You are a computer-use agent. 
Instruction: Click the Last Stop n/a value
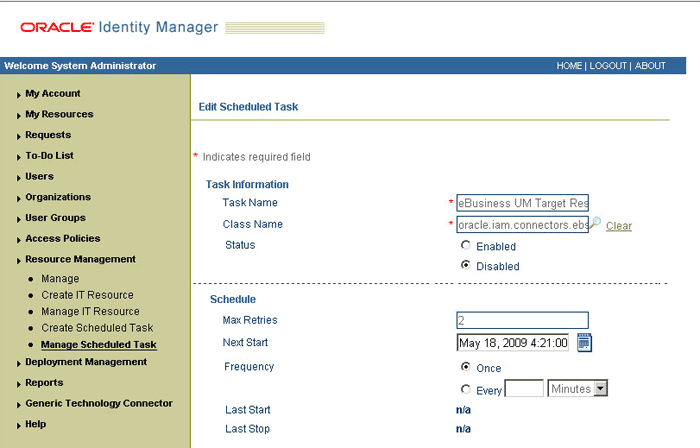point(463,429)
